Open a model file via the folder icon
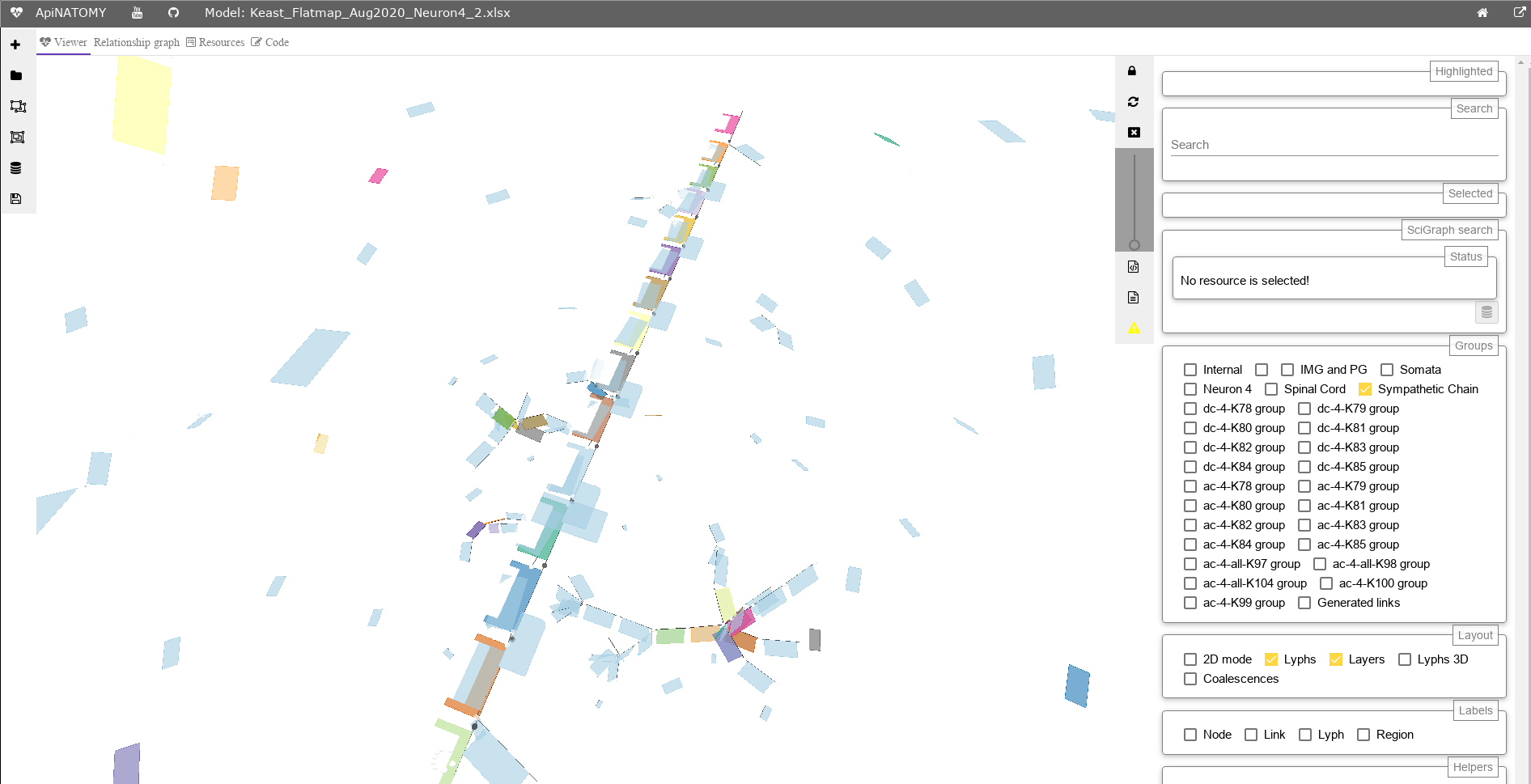Image resolution: width=1531 pixels, height=784 pixels. coord(16,75)
